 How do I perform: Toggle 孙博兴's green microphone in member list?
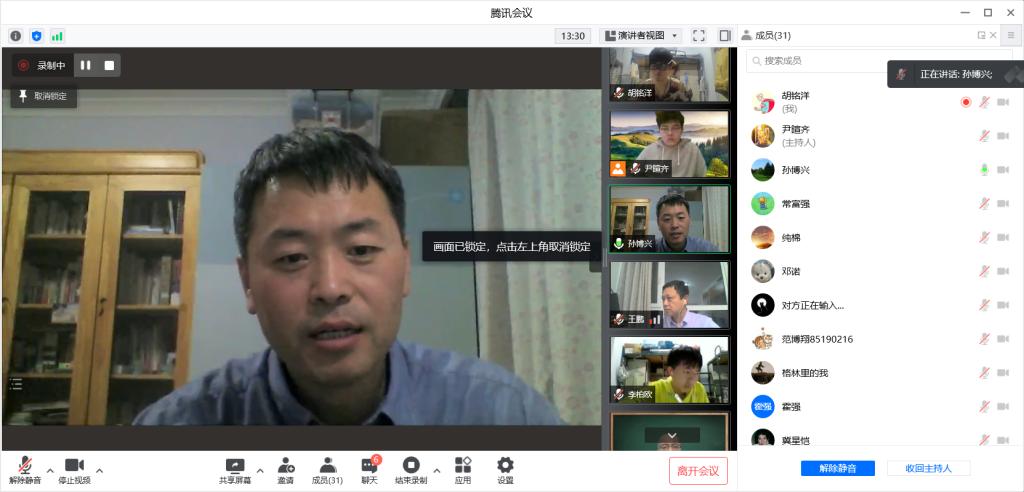984,170
